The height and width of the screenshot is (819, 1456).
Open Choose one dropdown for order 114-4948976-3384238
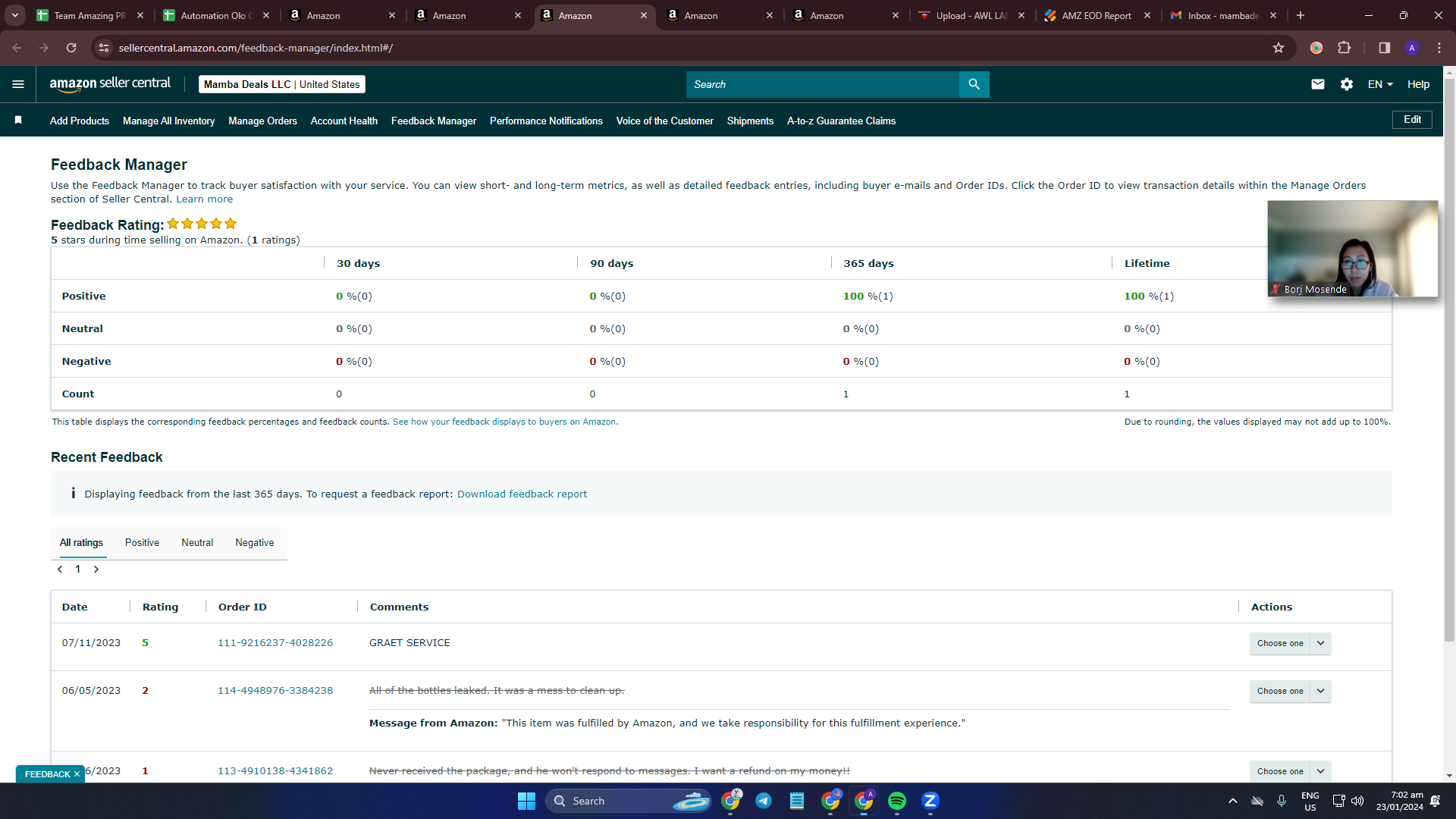coord(1290,691)
